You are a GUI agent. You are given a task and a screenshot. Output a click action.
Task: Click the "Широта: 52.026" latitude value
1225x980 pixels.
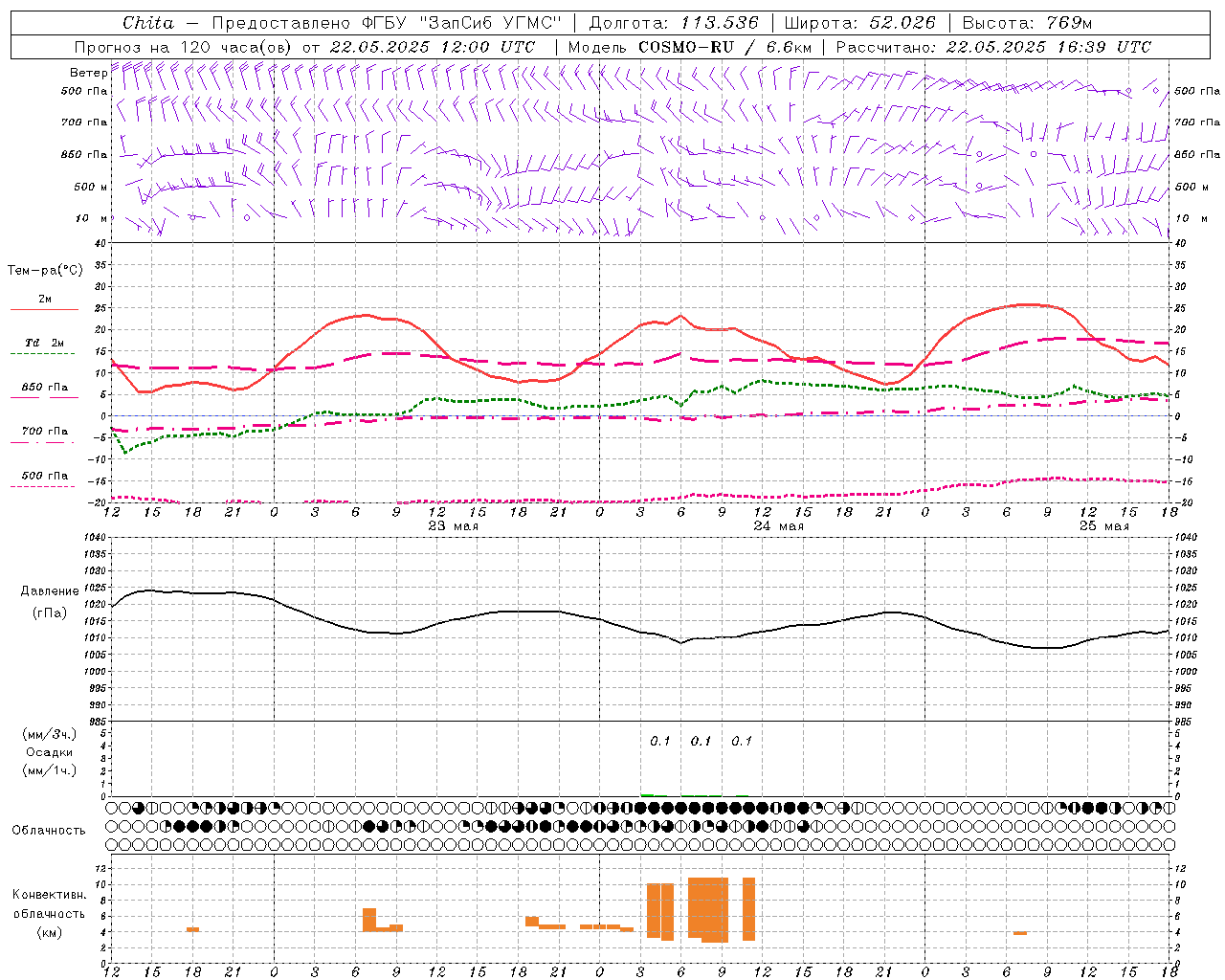point(859,23)
